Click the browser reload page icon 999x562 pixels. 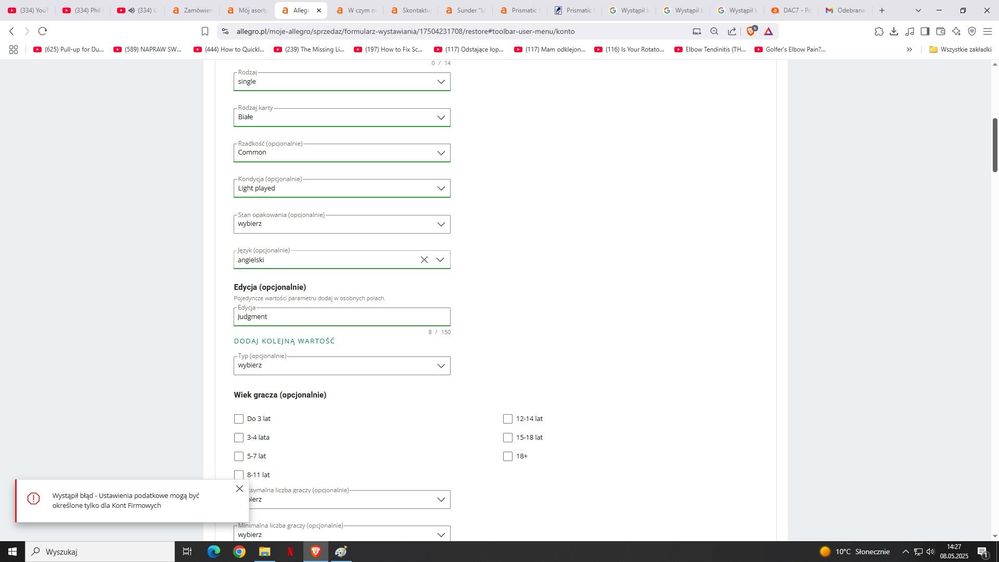click(x=42, y=31)
